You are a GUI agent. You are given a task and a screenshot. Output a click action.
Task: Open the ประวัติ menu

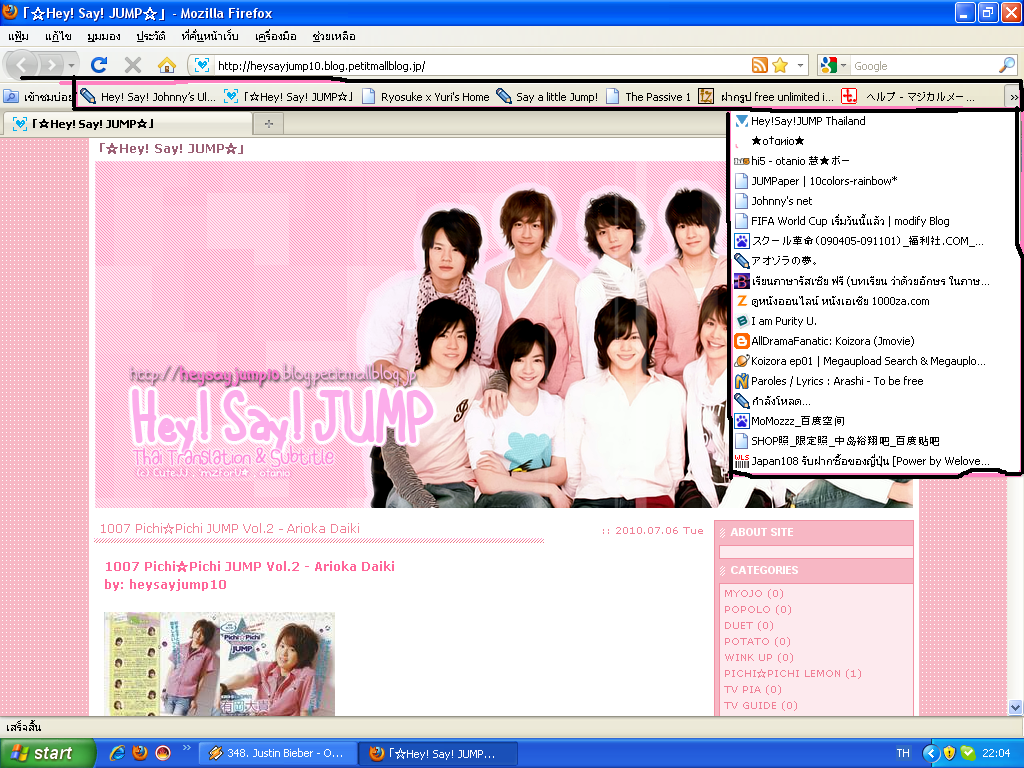(151, 36)
